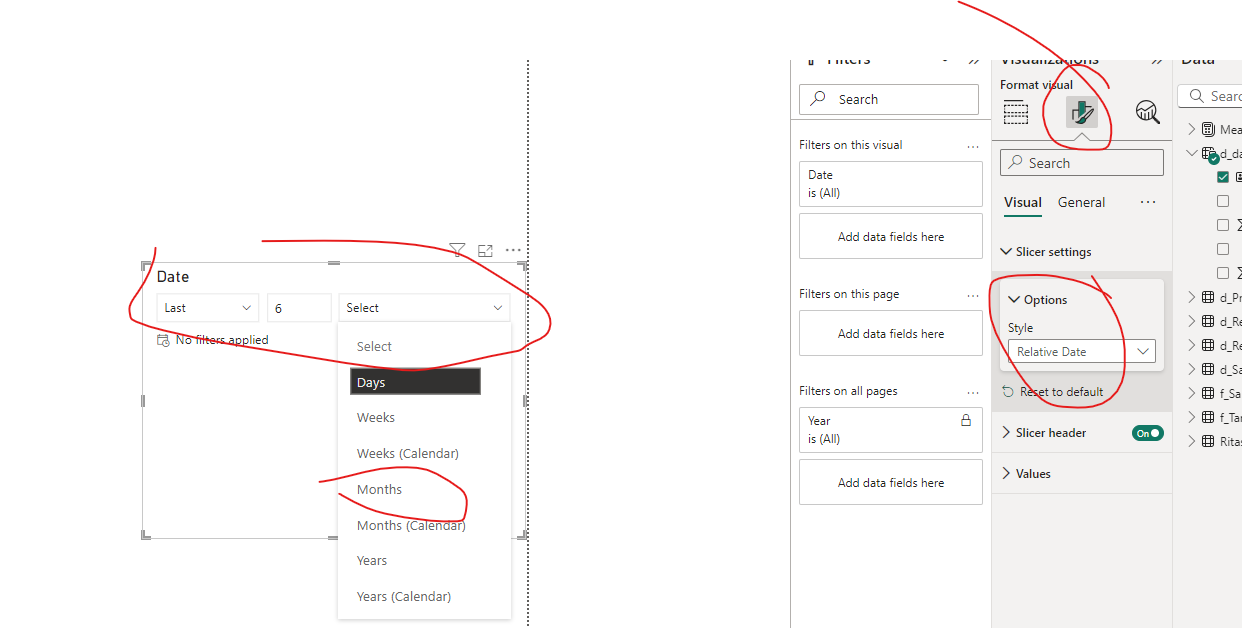This screenshot has width=1242, height=628.
Task: Expand the Slicer header section
Action: click(1006, 433)
